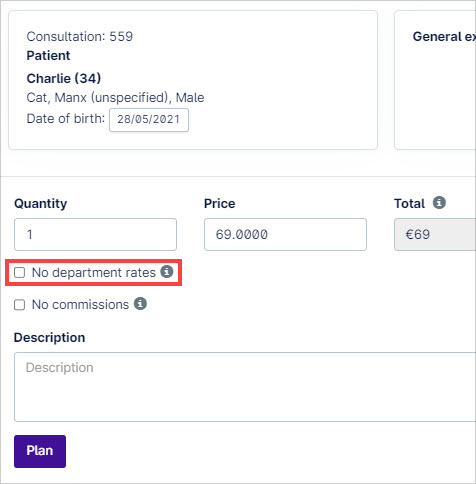476x484 pixels.
Task: Click inside the Description text area
Action: 245,387
